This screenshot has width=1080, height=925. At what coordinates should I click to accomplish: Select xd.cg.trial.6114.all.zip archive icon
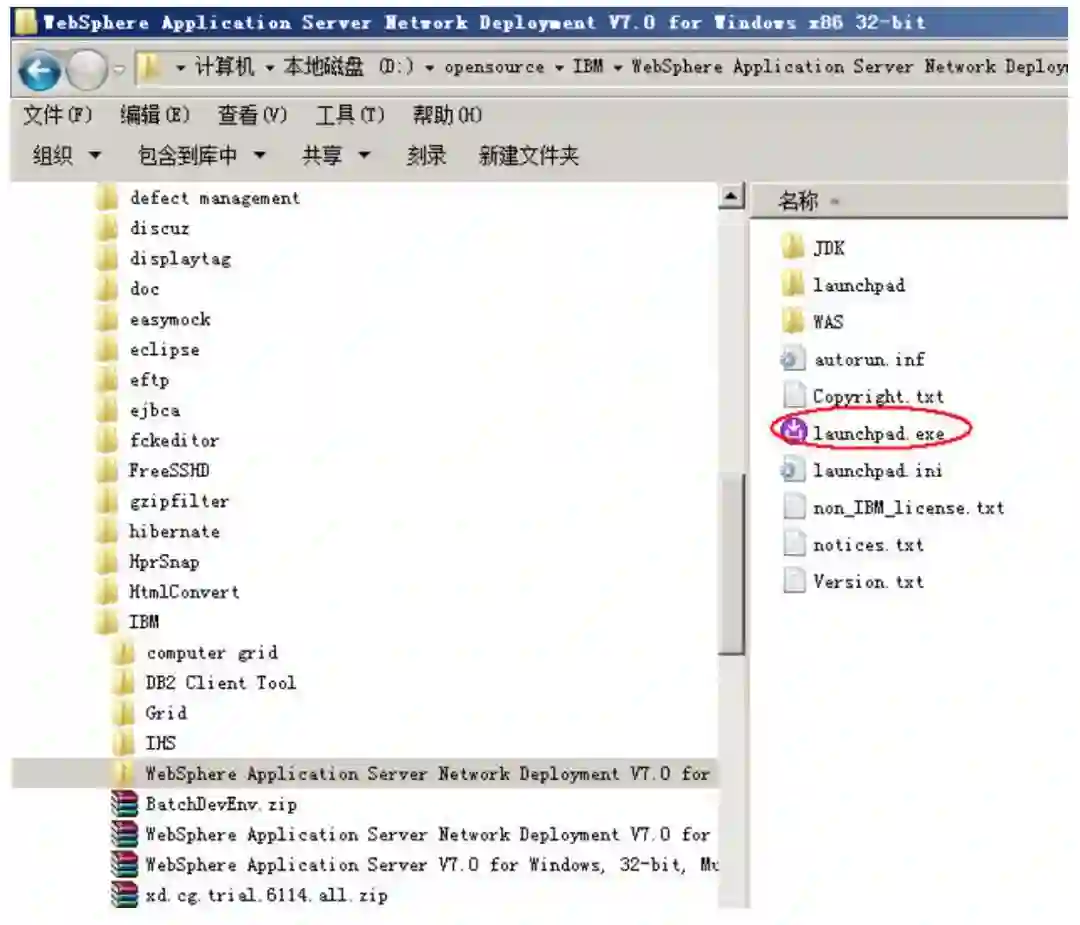(124, 895)
